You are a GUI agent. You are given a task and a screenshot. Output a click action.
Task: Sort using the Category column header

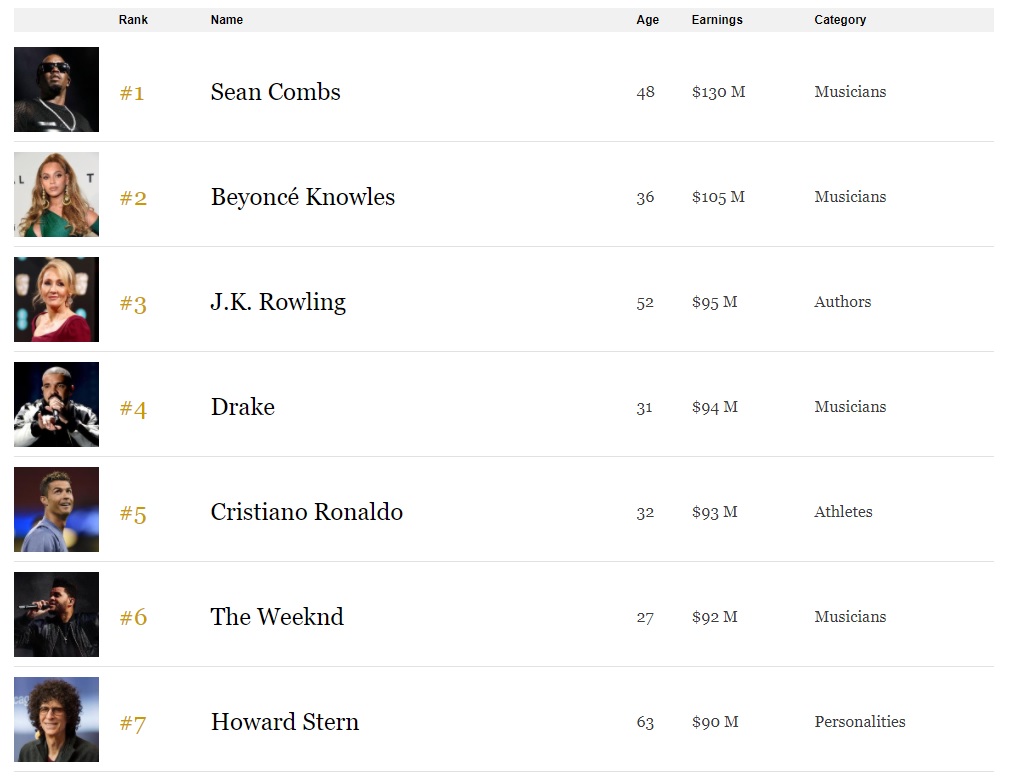(840, 20)
